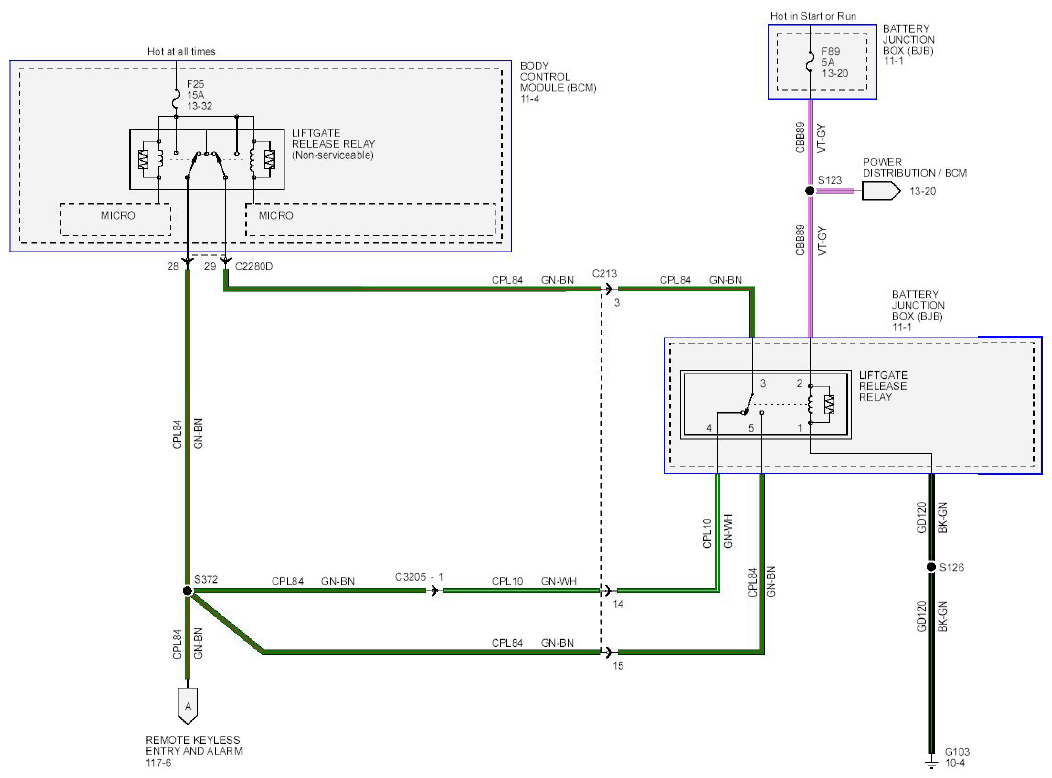
Task: Select the left MICRO box in BCM
Action: [115, 219]
